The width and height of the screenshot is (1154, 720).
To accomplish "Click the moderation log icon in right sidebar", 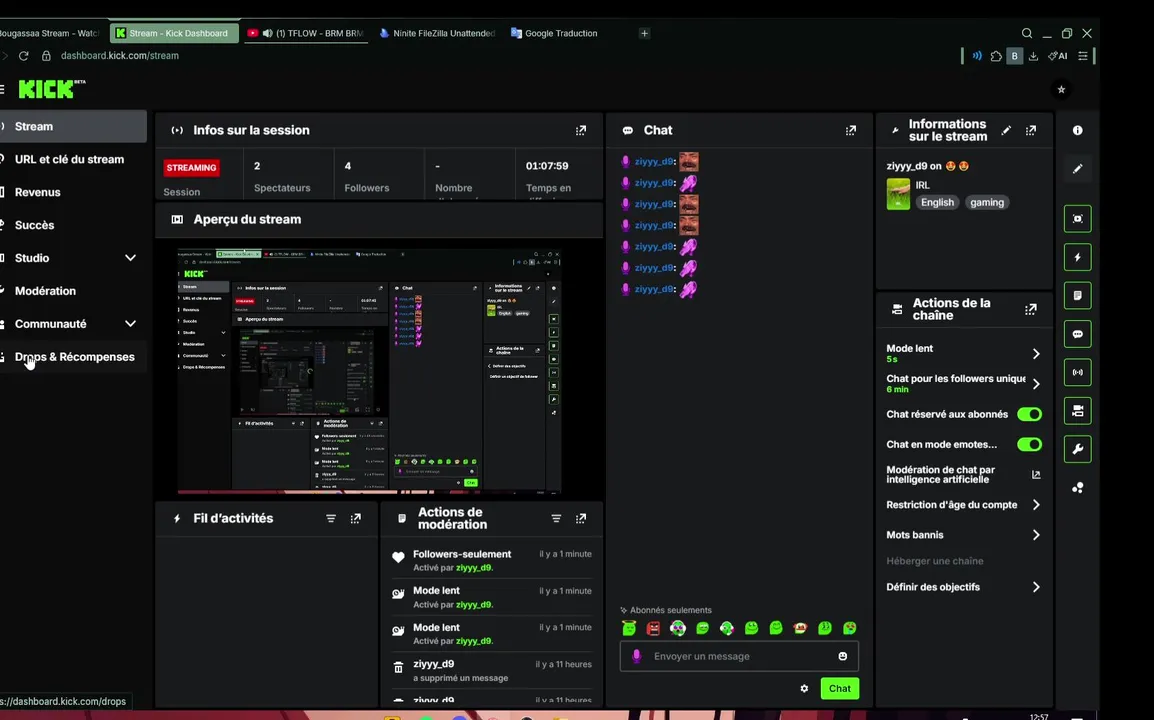I will tap(1077, 295).
